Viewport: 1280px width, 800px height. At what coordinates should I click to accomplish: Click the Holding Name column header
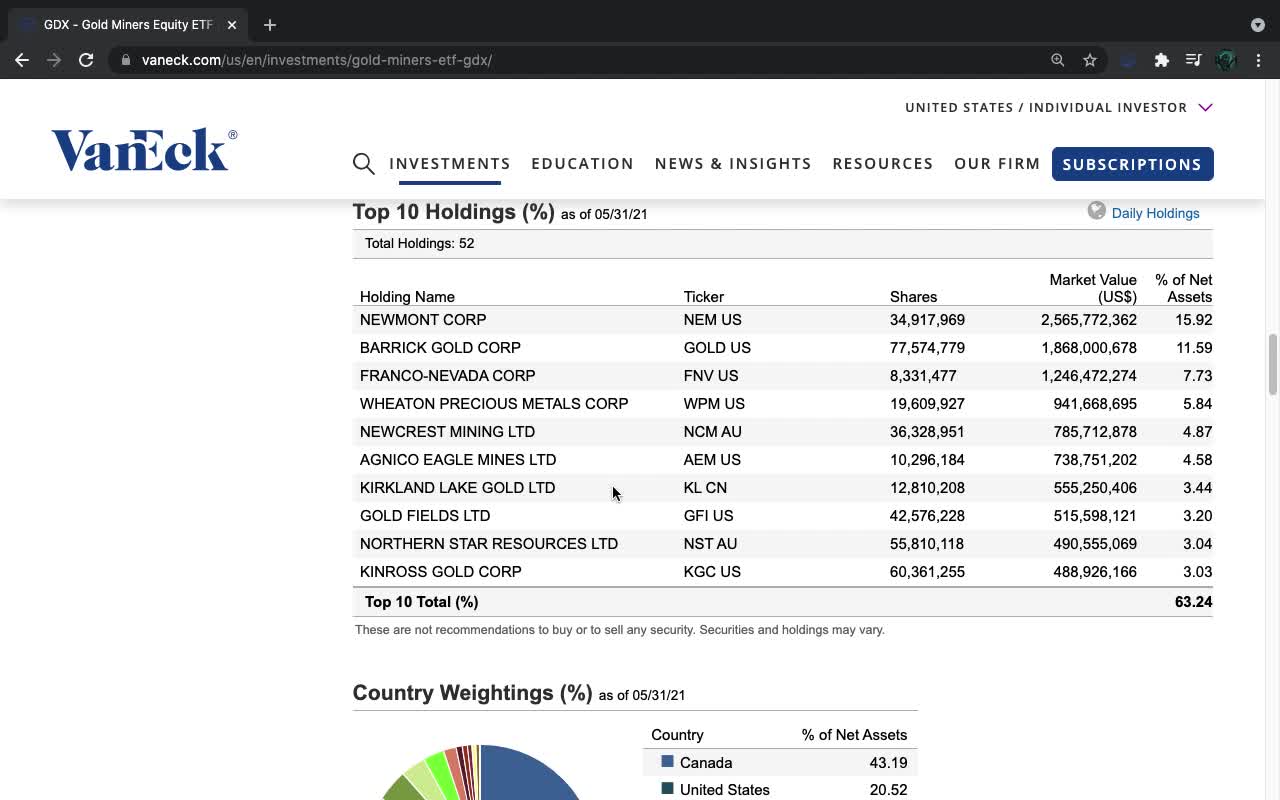[407, 297]
